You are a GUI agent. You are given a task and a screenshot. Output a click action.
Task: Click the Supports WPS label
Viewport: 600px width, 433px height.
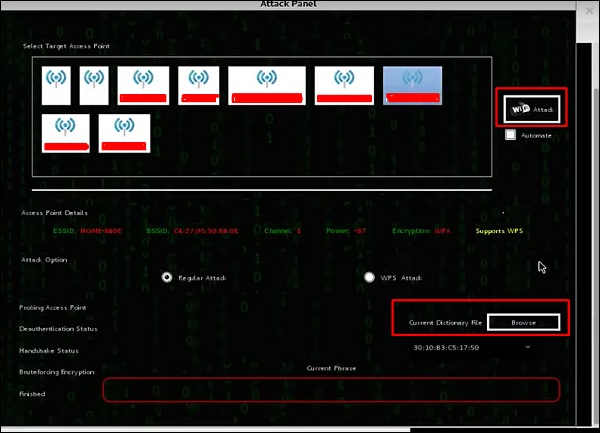pos(499,231)
